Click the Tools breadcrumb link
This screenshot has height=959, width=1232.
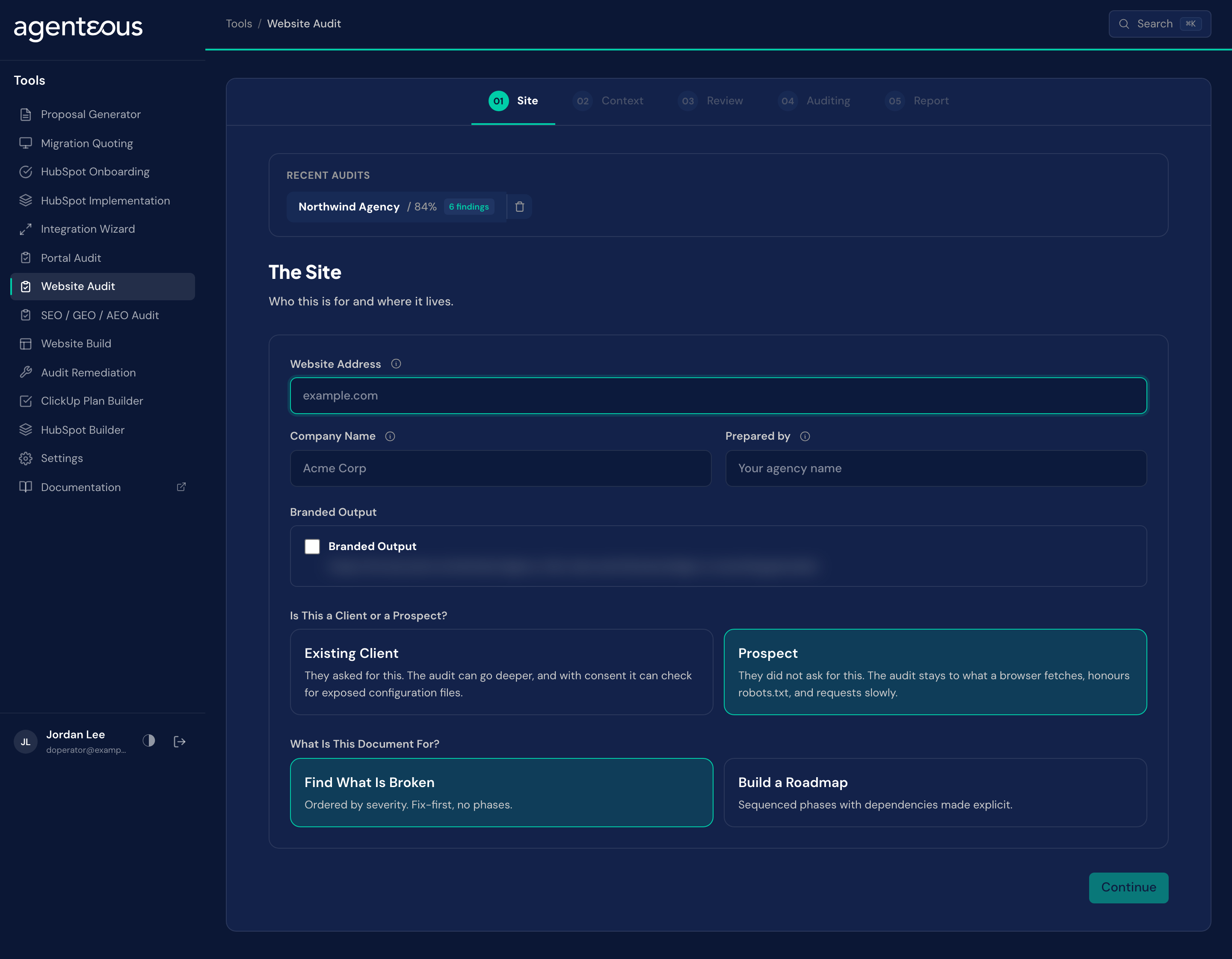[x=239, y=24]
